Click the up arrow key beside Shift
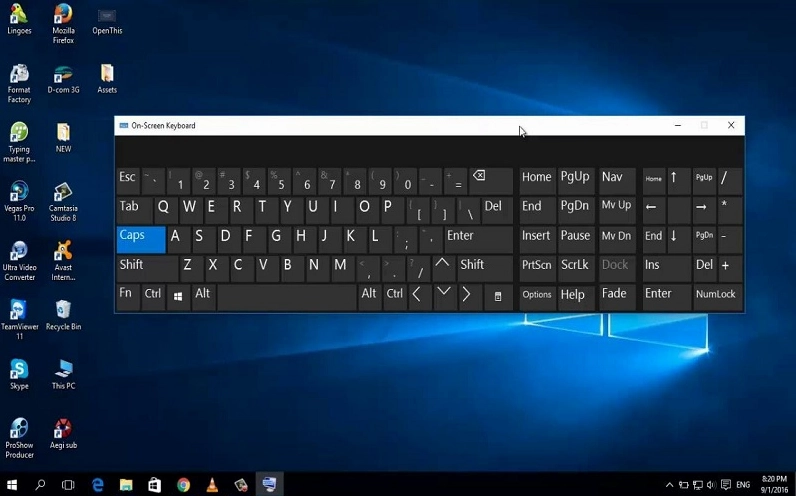This screenshot has height=496, width=796. coord(443,268)
